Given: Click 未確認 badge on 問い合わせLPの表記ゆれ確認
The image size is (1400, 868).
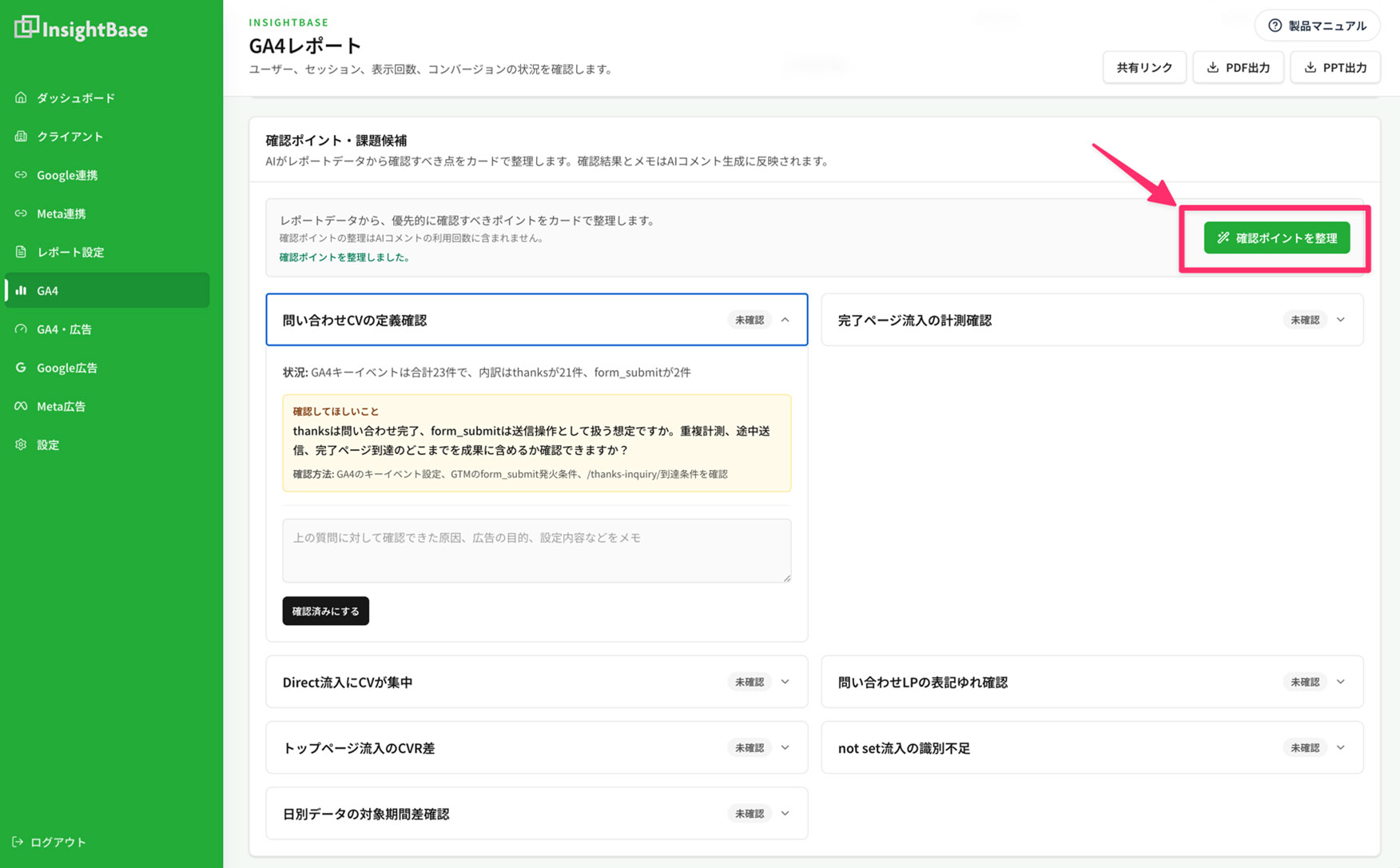Looking at the screenshot, I should [x=1305, y=682].
